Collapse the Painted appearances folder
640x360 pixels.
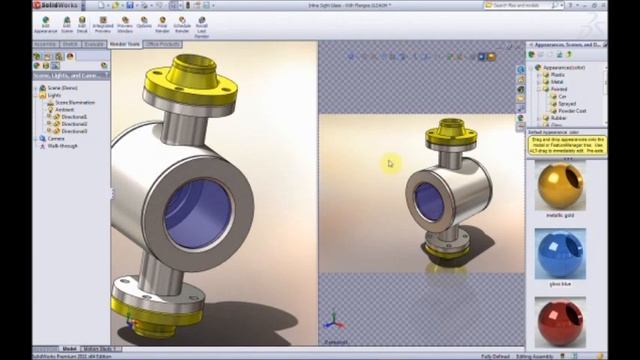(539, 89)
